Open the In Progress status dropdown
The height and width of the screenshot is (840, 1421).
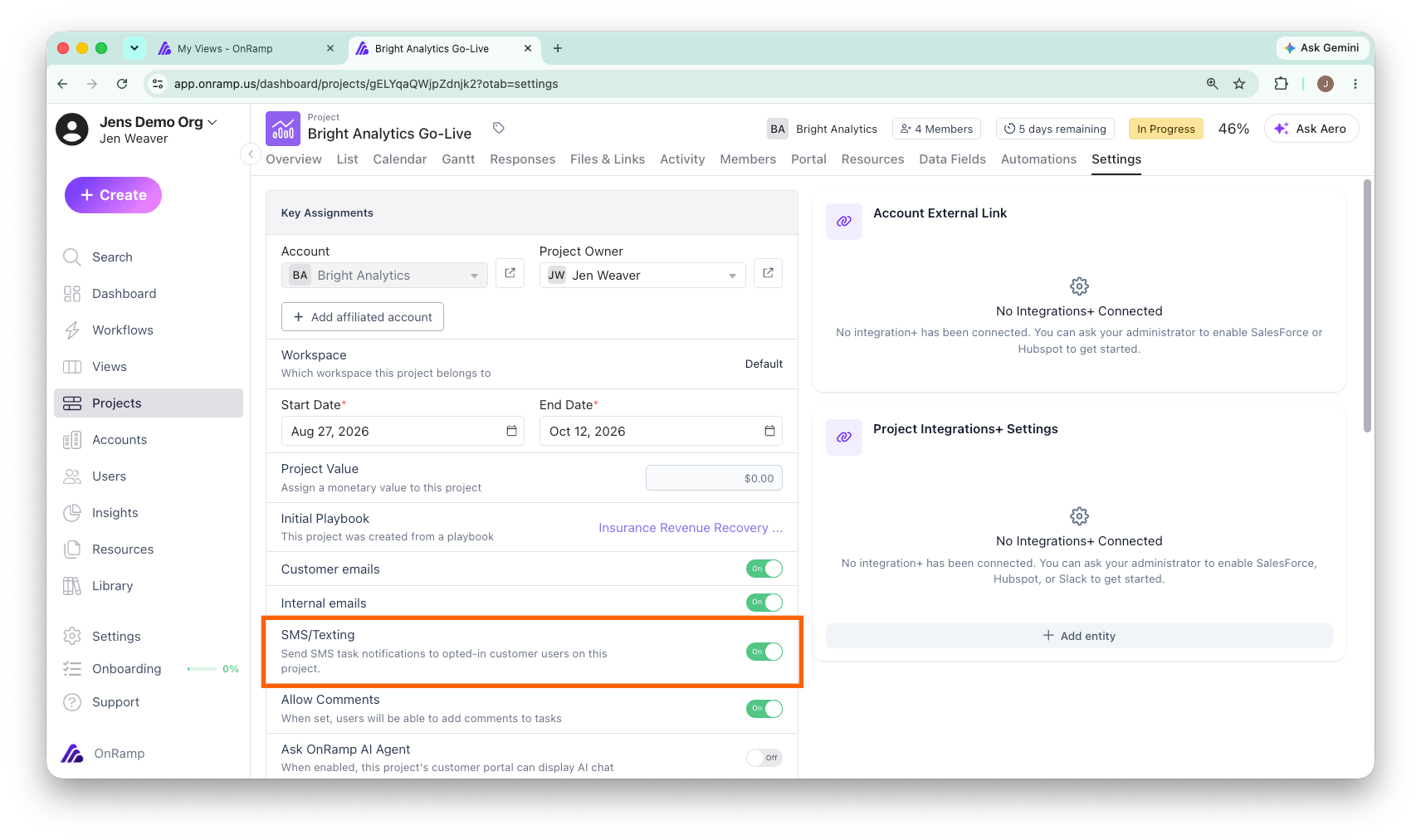1166,129
